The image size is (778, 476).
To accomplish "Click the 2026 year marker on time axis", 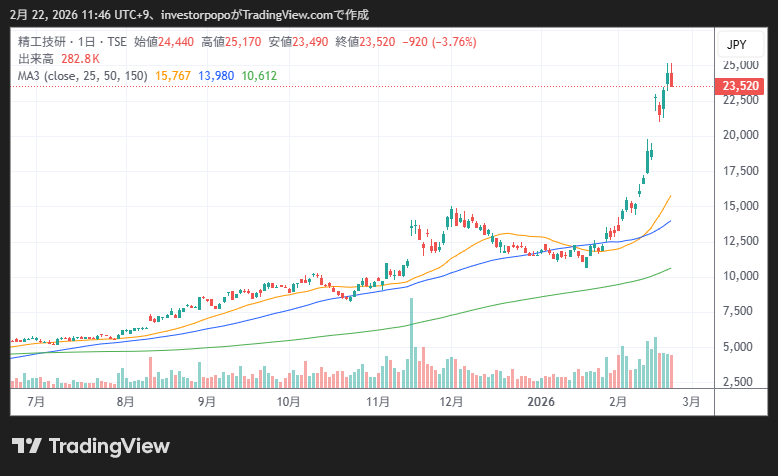I will (541, 401).
